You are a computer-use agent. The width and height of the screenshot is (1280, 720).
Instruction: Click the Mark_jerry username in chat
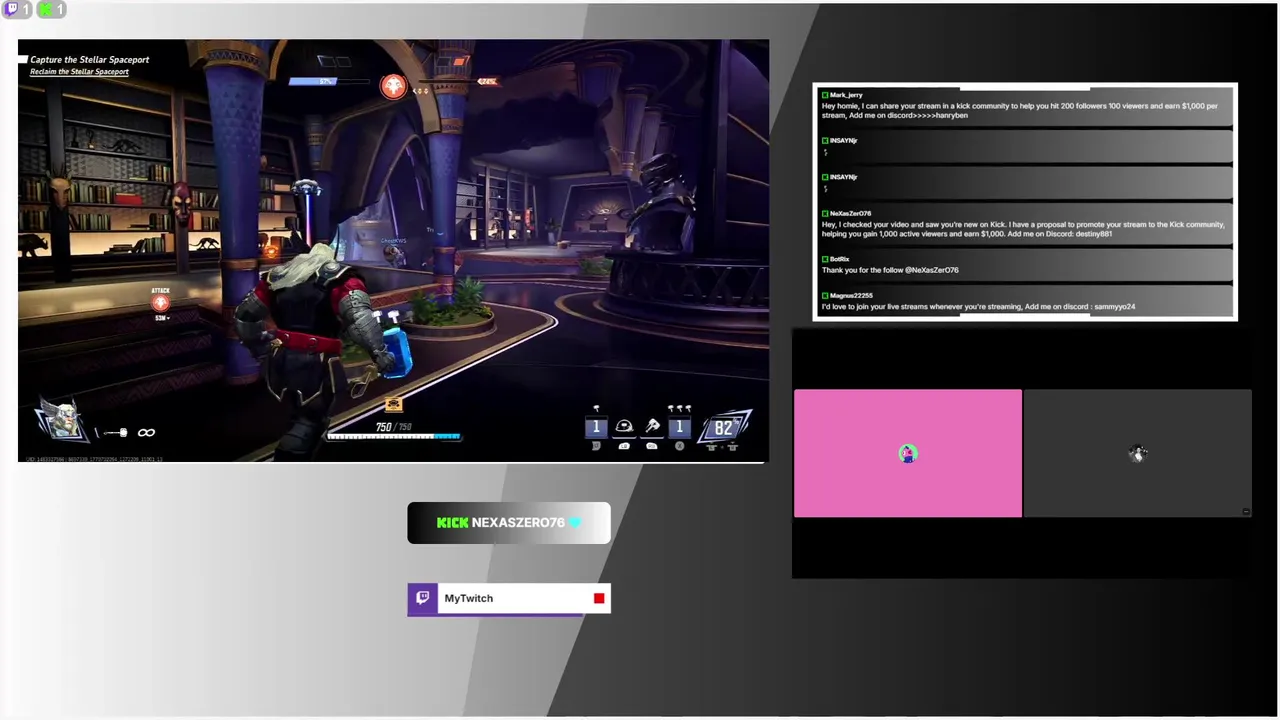tap(846, 95)
